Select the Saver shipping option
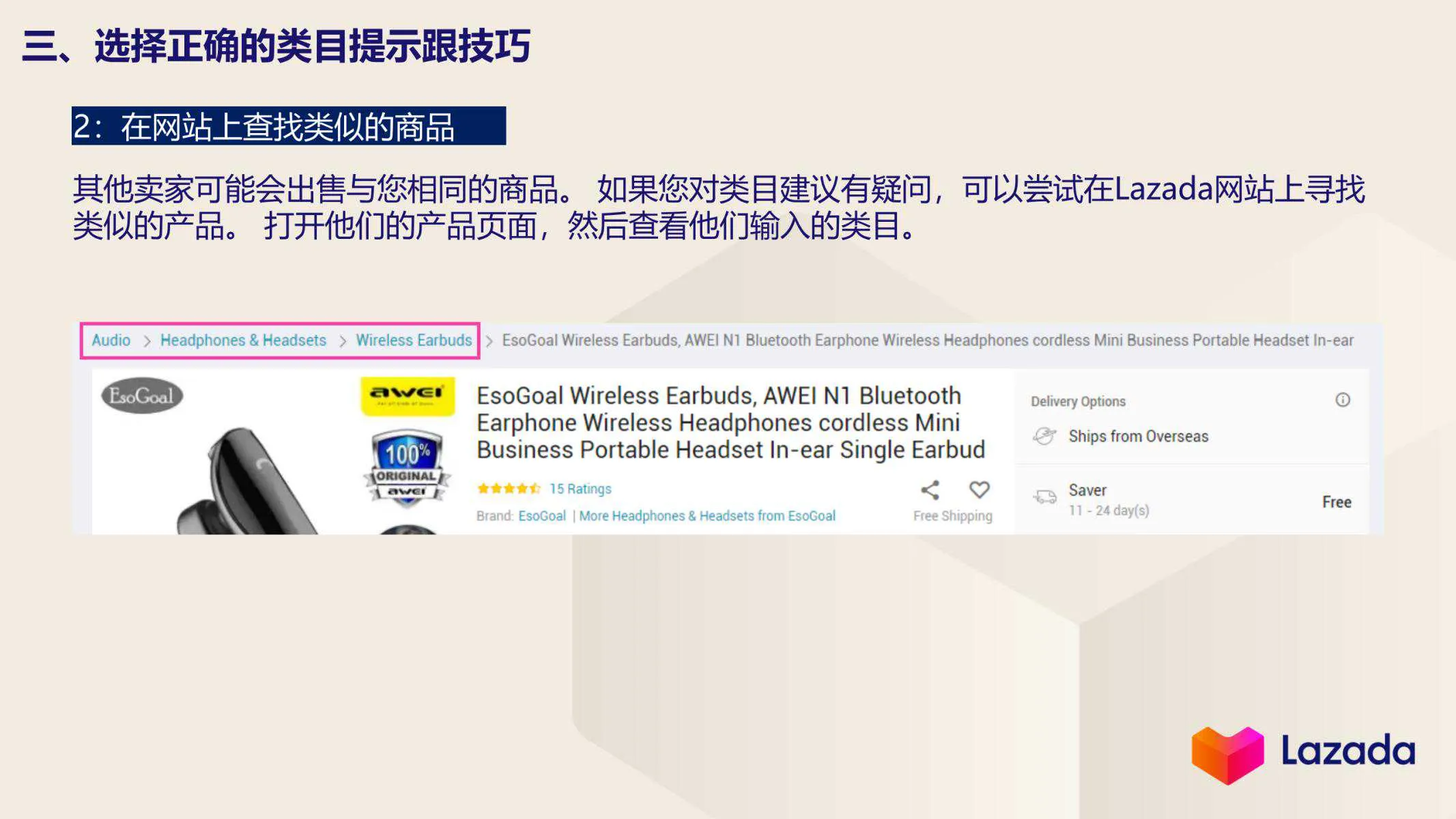 tap(1087, 489)
